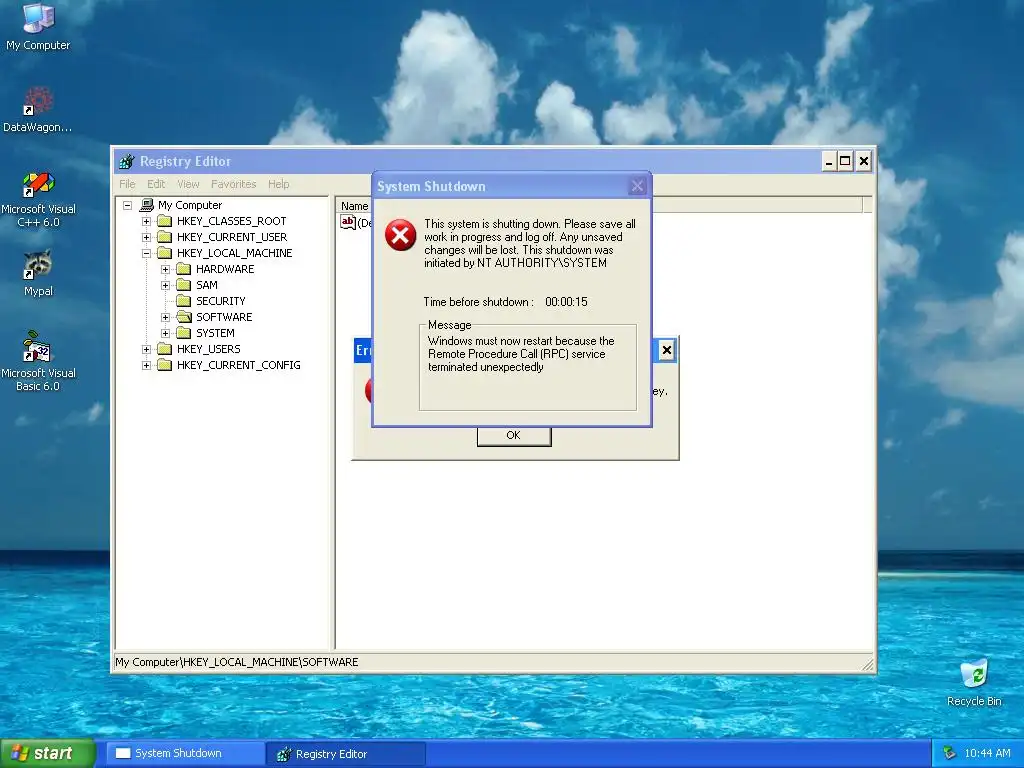Expand the HKEY_USERS key
This screenshot has height=768, width=1024.
tap(146, 349)
